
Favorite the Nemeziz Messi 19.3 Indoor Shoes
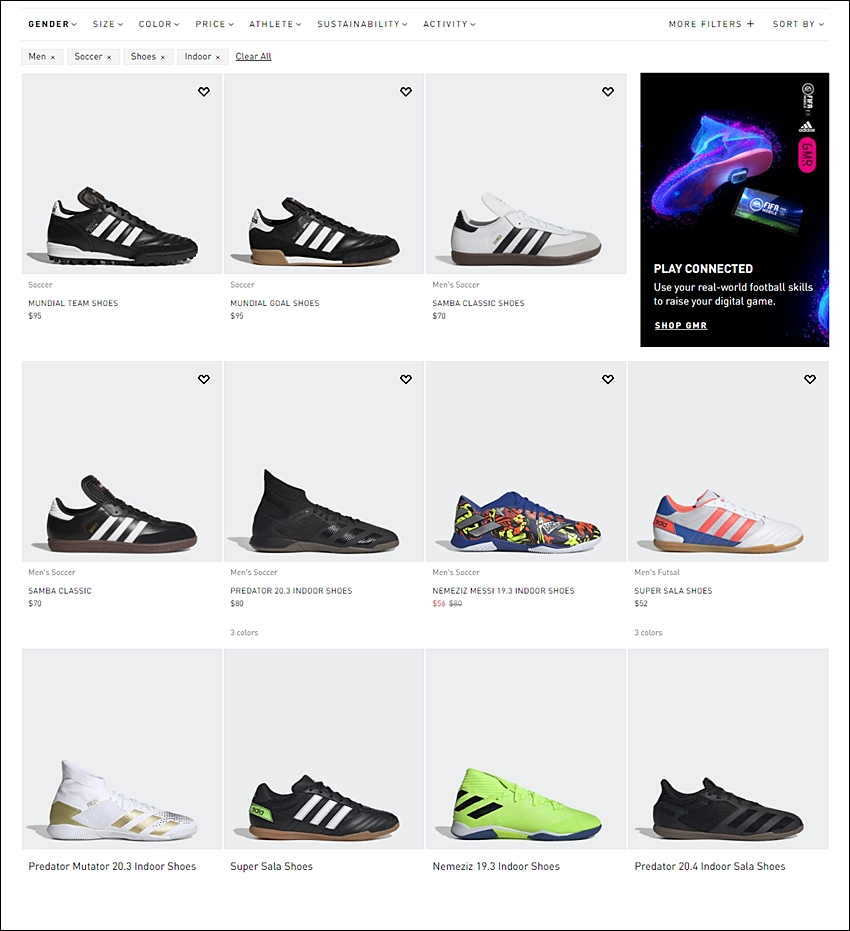coord(608,379)
